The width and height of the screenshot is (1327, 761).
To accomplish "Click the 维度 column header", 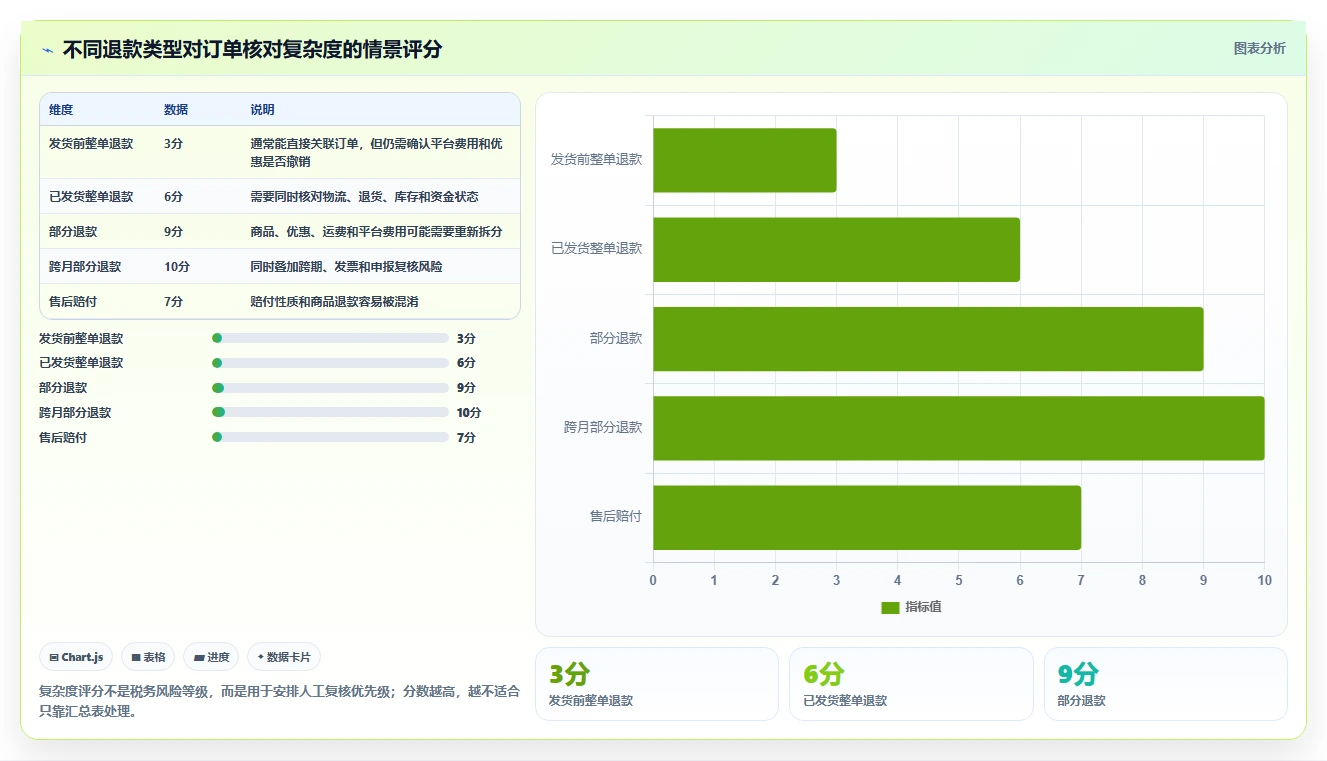I will pyautogui.click(x=61, y=110).
